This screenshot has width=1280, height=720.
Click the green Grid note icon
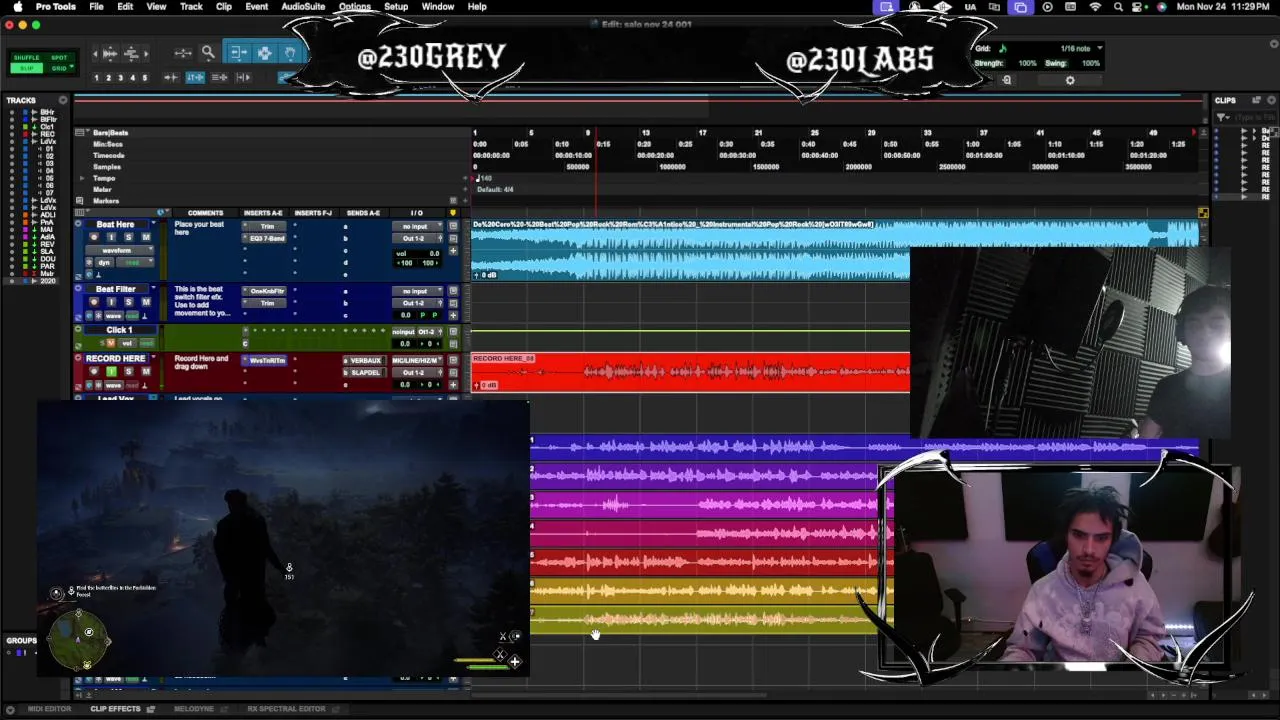pos(1002,48)
